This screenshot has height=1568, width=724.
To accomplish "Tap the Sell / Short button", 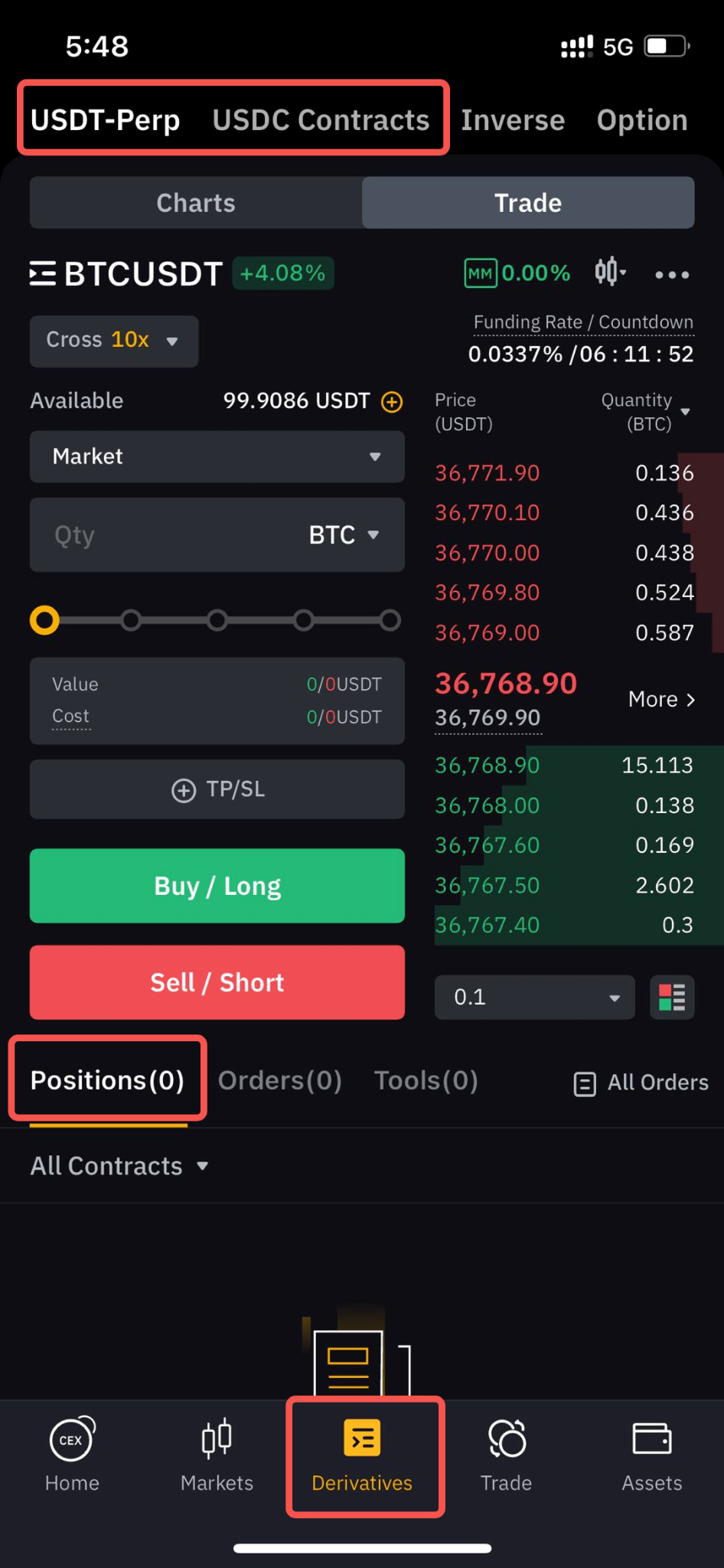I will point(217,982).
